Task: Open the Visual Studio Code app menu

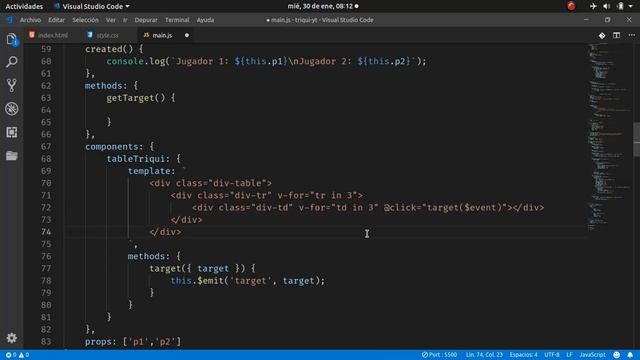Action: click(x=92, y=6)
